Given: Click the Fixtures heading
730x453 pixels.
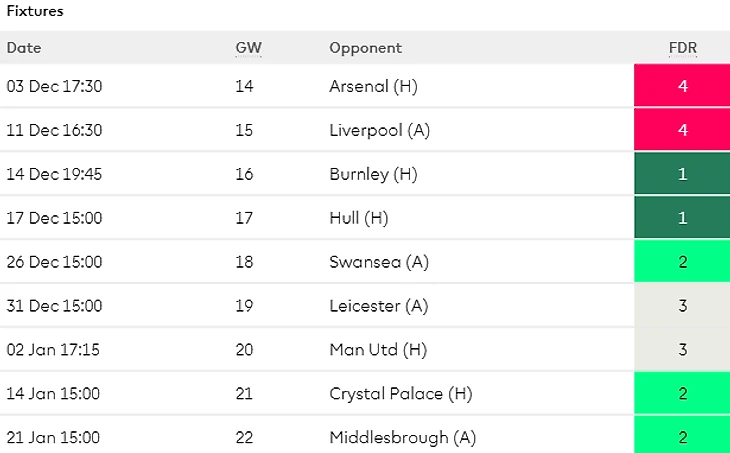Looking at the screenshot, I should (x=34, y=12).
